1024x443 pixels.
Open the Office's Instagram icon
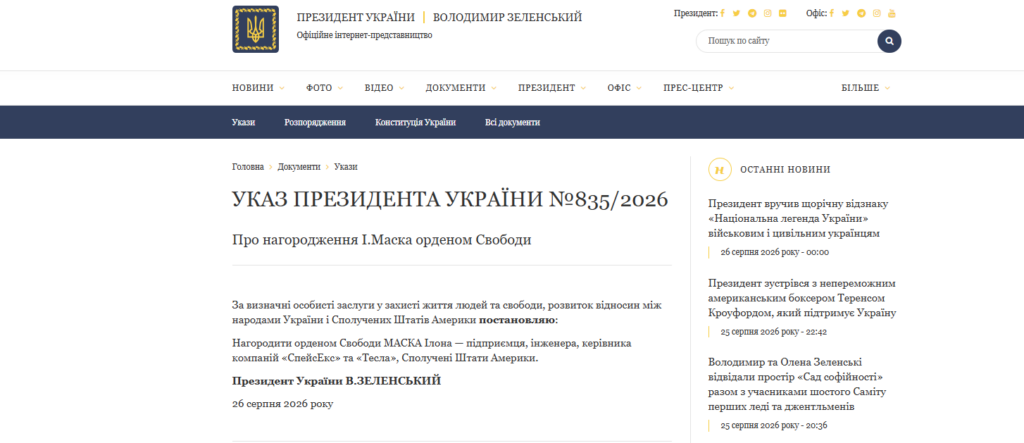(x=876, y=13)
